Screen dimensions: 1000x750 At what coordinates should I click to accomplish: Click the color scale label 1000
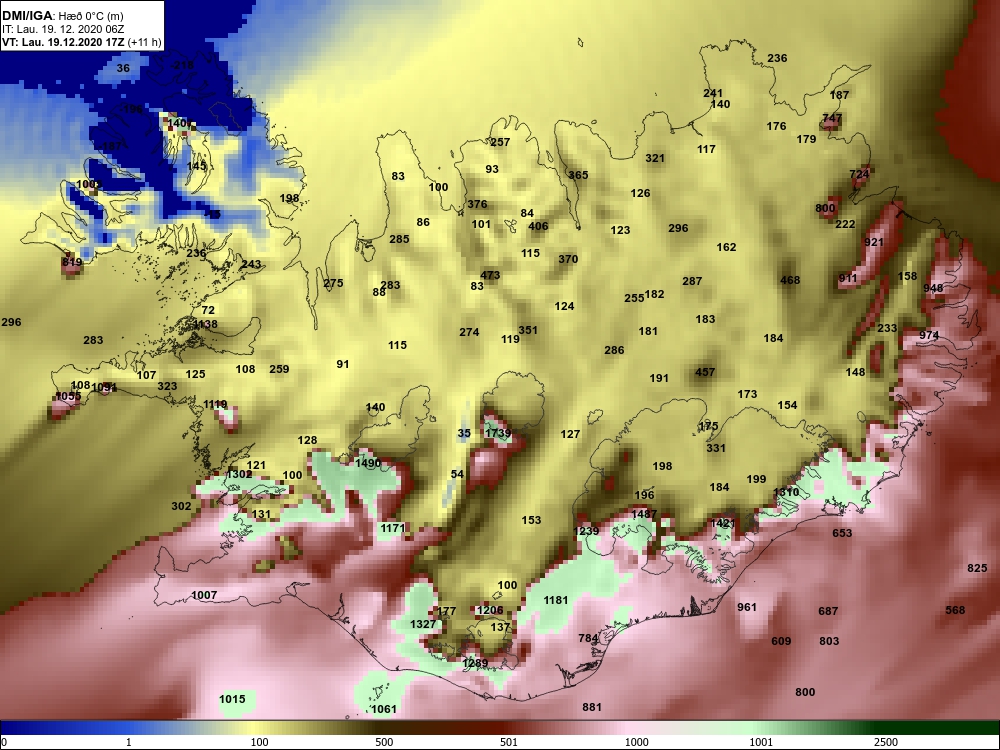(x=636, y=742)
